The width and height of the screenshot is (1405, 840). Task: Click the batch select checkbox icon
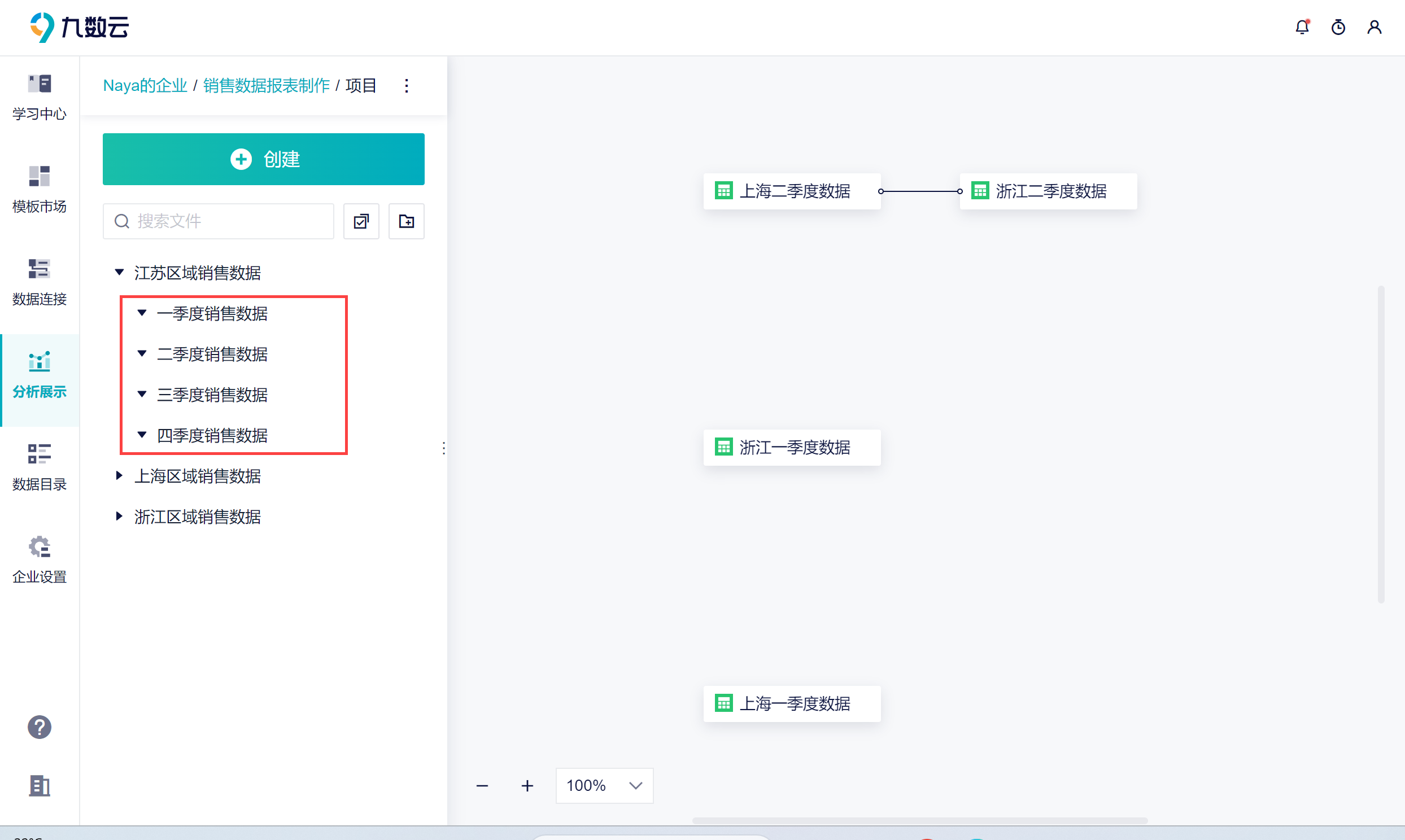point(361,221)
